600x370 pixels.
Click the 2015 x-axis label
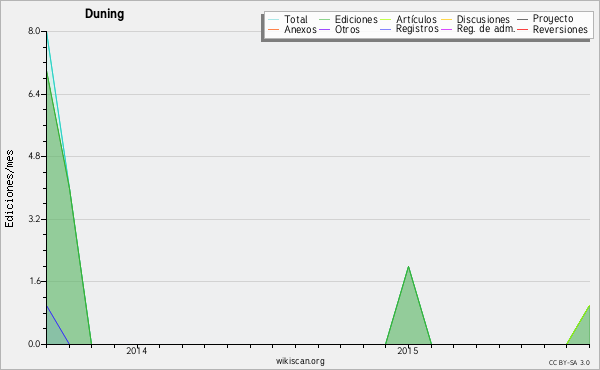(408, 351)
